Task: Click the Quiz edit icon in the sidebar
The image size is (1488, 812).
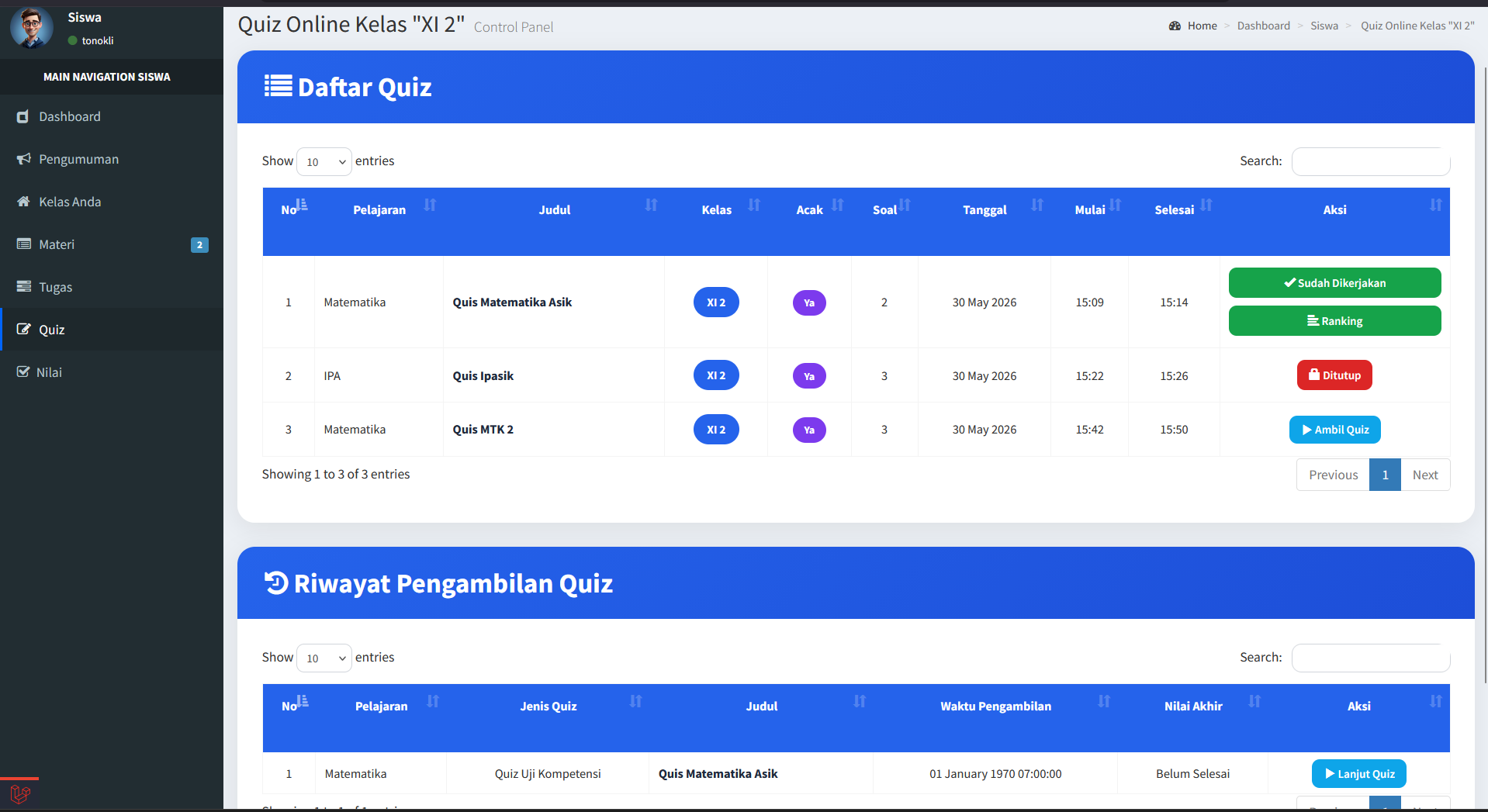Action: coord(24,330)
